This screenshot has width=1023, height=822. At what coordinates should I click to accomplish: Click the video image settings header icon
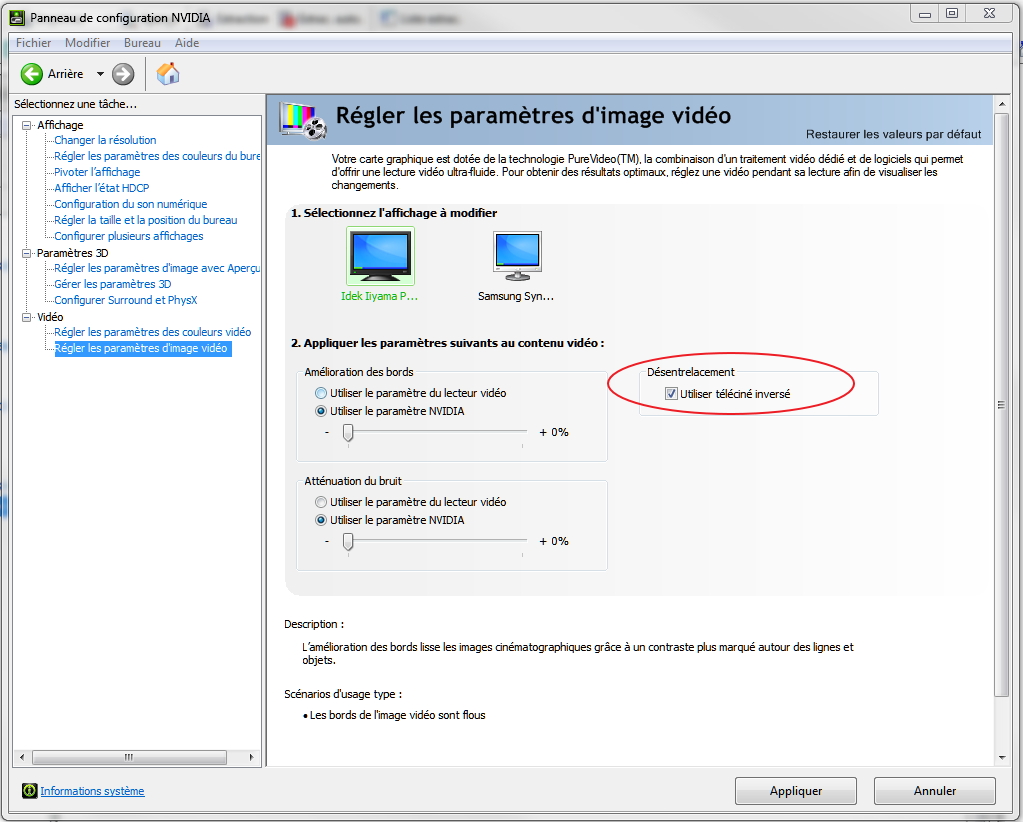[303, 119]
